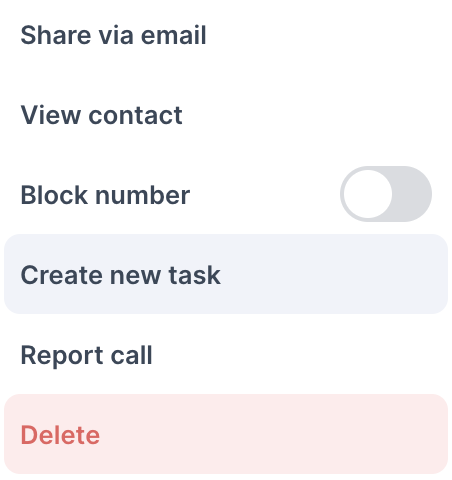Share this call via email
This screenshot has width=452, height=480.
click(x=226, y=35)
